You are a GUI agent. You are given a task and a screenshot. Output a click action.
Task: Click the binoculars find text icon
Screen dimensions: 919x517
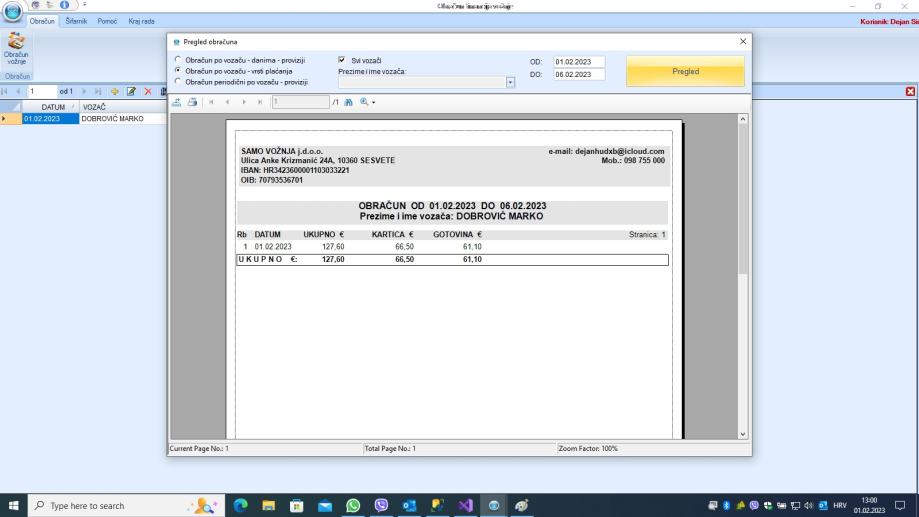pos(349,102)
